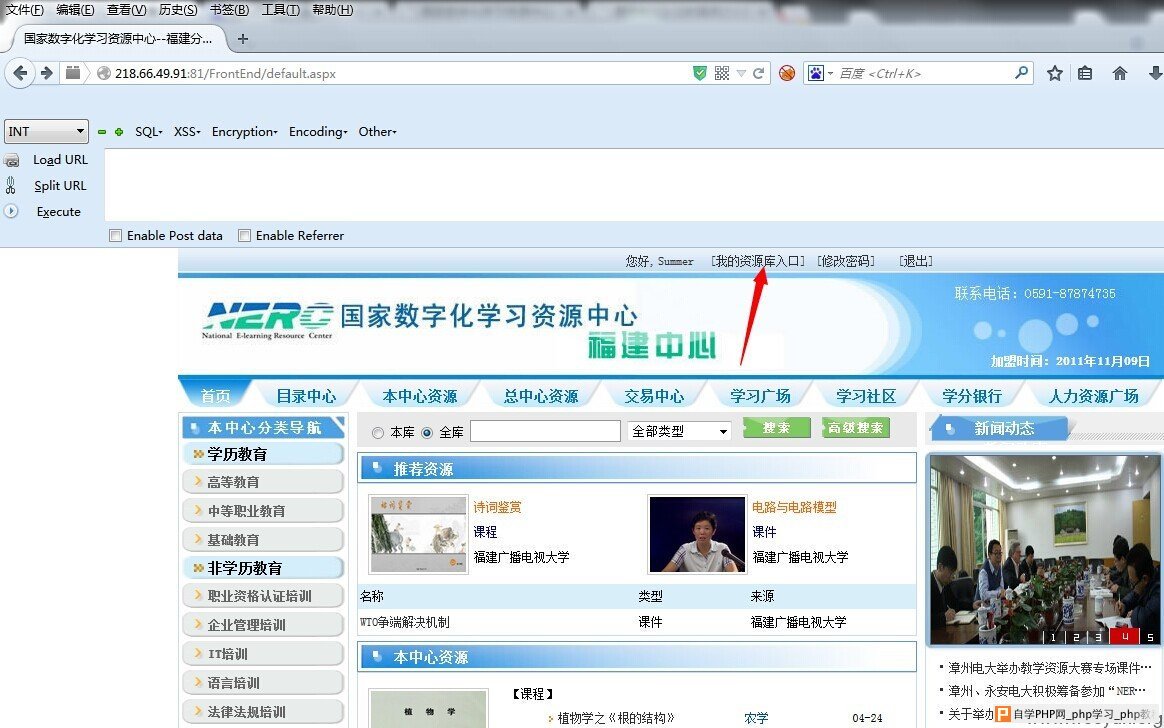This screenshot has width=1164, height=728.
Task: Click the HackBar URL text area
Action: tap(634, 185)
